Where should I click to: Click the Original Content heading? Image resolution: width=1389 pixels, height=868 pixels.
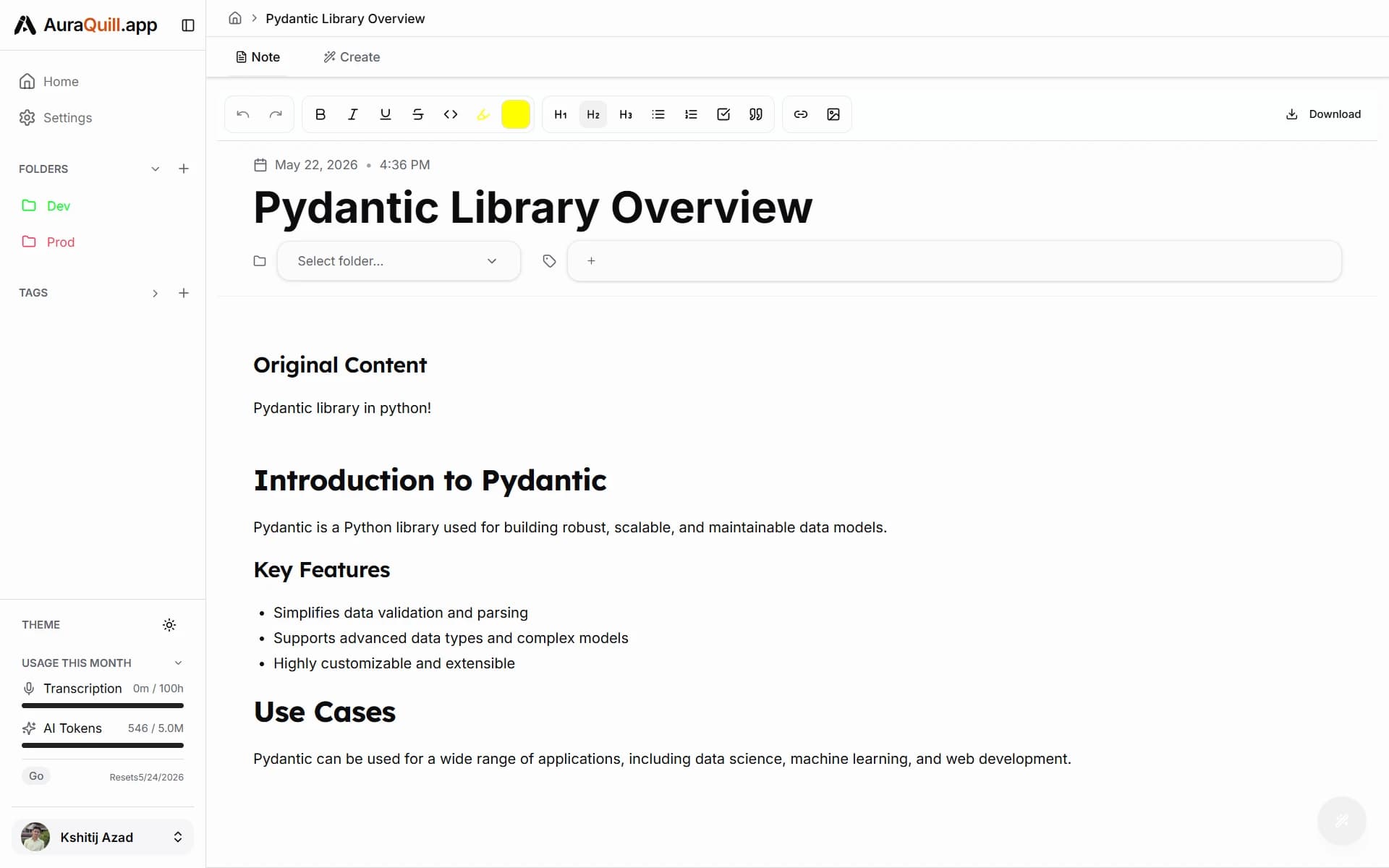[340, 365]
